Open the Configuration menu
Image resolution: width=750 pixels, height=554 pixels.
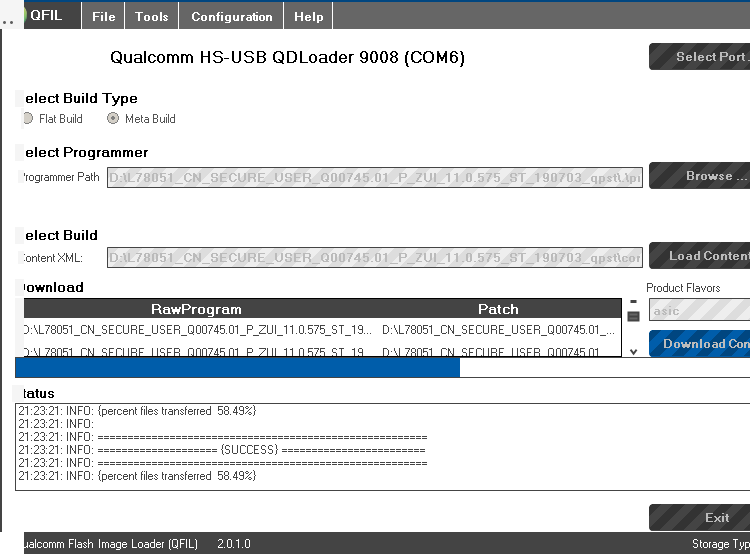[x=232, y=16]
